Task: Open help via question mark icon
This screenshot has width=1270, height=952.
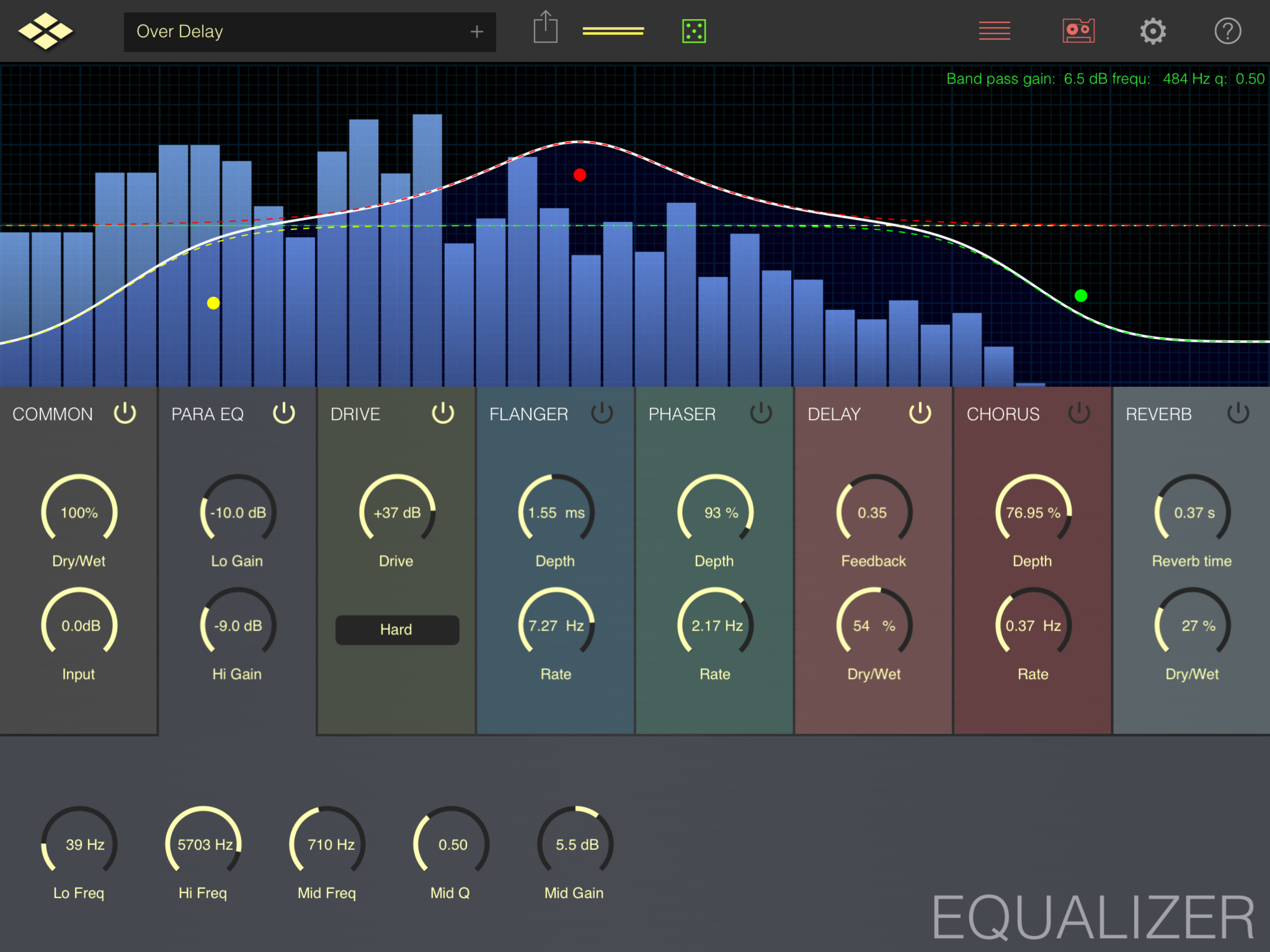Action: [1227, 31]
